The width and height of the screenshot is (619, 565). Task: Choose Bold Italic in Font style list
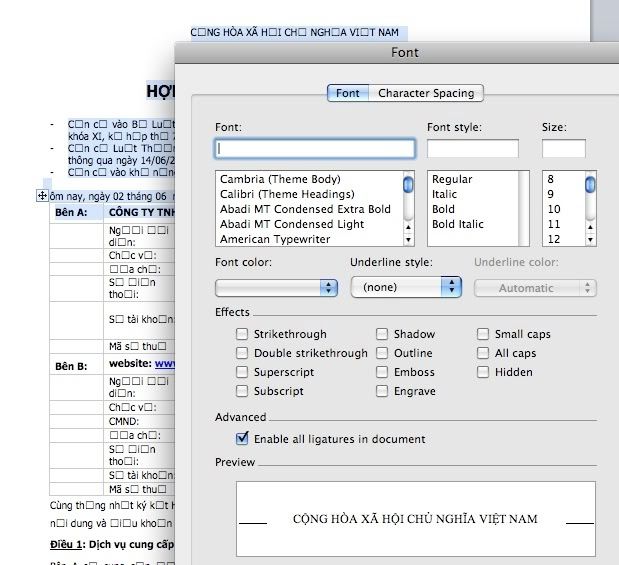click(x=457, y=224)
